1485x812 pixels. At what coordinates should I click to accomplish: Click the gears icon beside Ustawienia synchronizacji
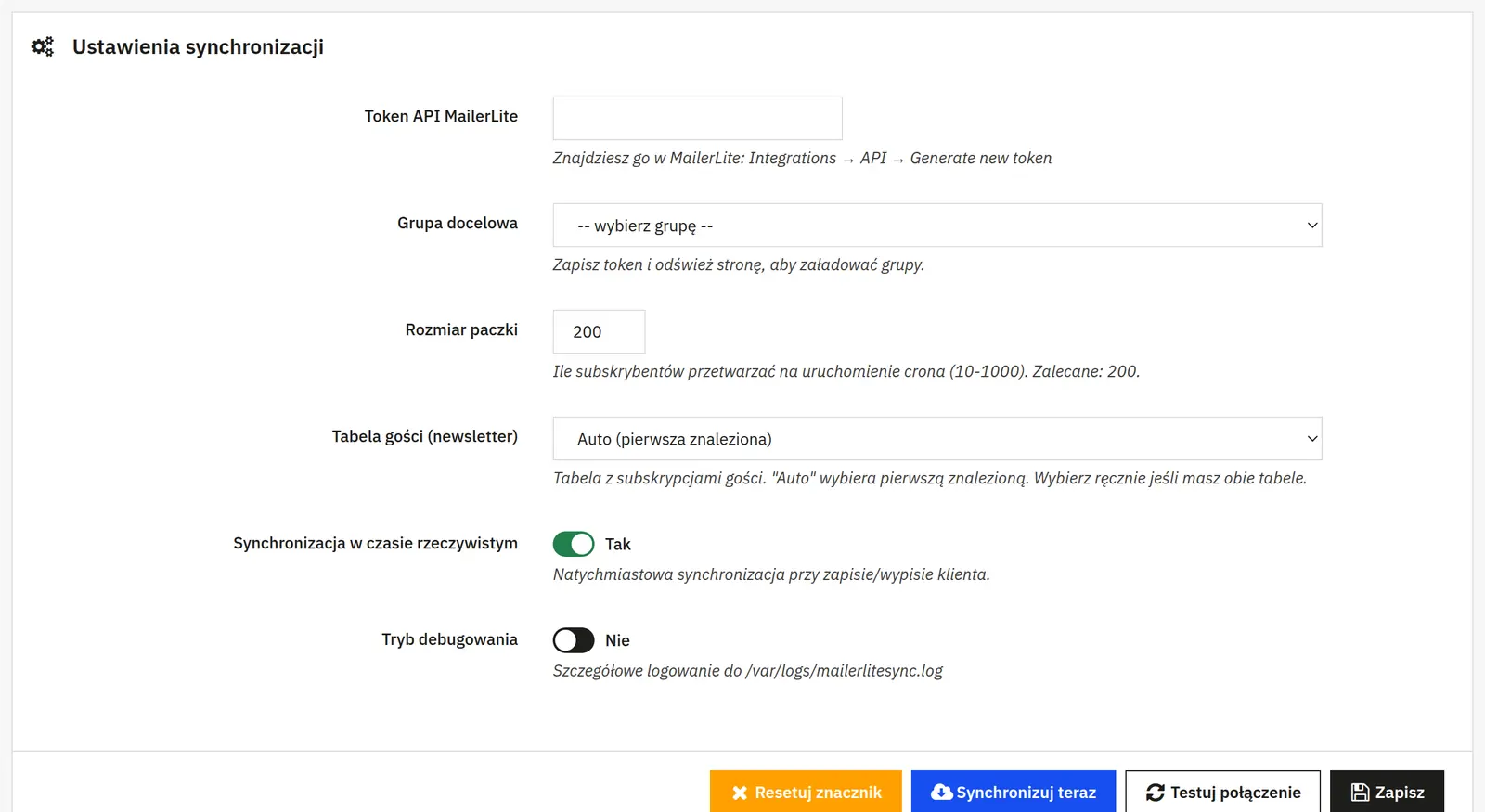point(43,46)
